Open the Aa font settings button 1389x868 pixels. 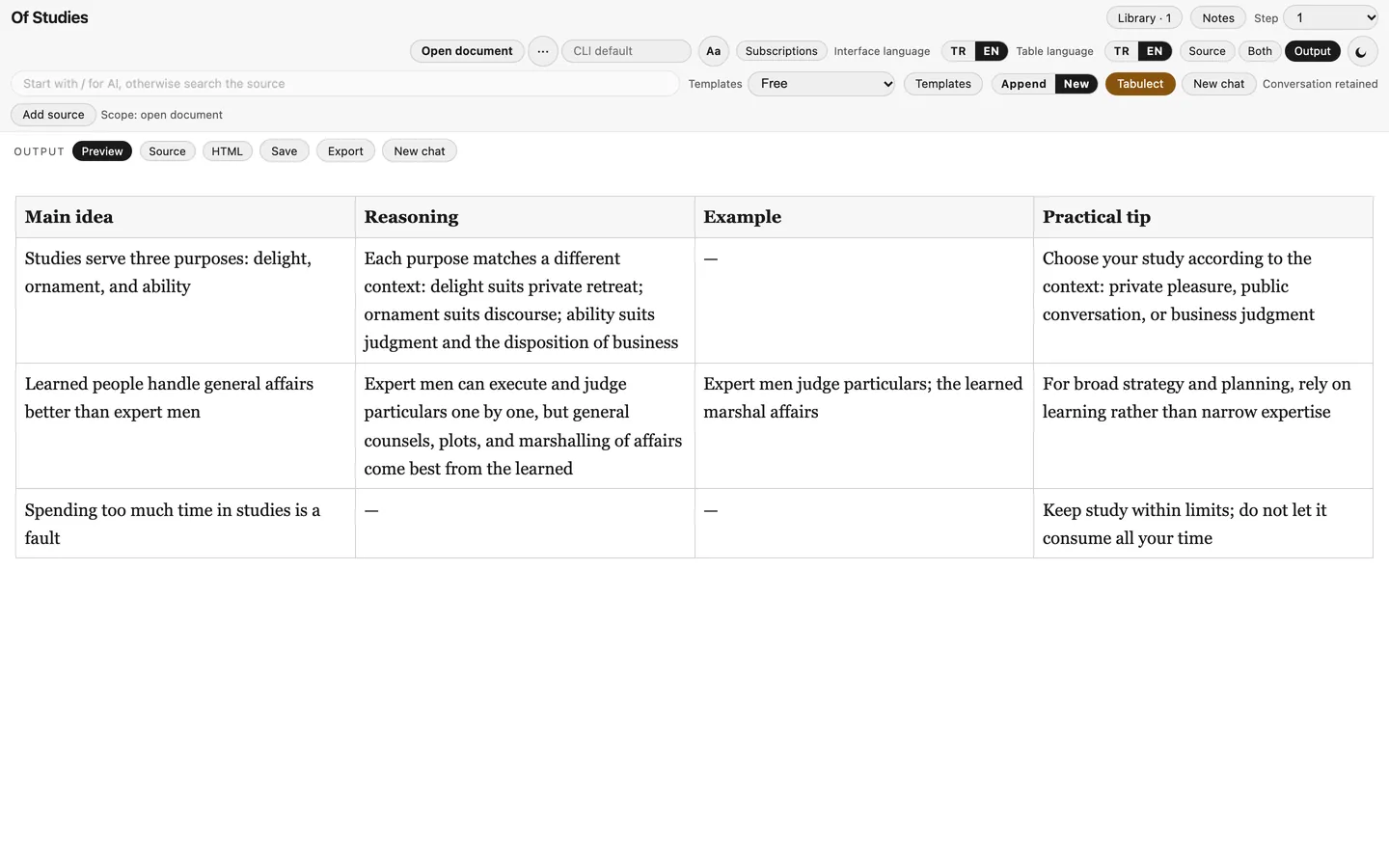pos(713,51)
